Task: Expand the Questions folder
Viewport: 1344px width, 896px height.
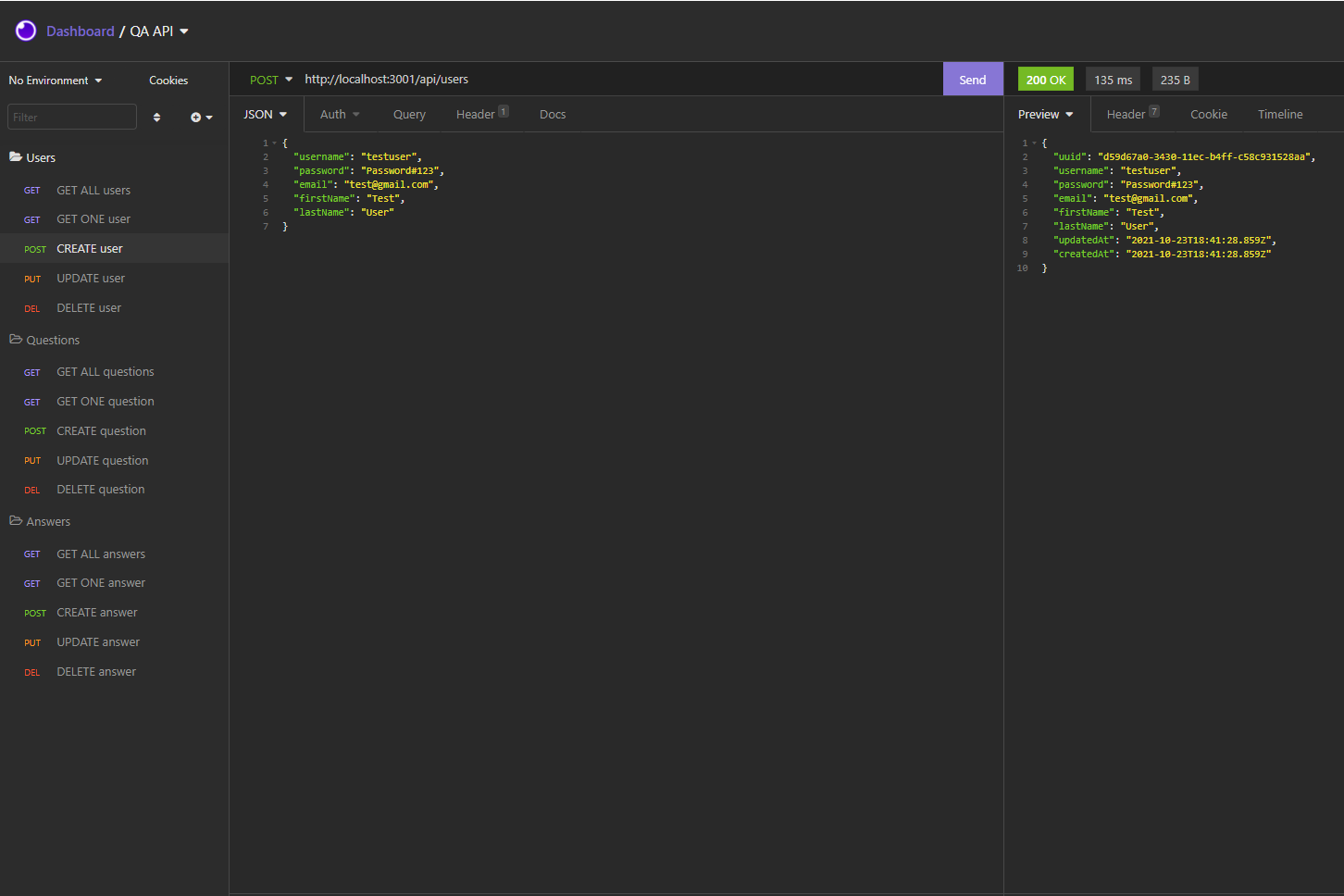Action: [44, 340]
